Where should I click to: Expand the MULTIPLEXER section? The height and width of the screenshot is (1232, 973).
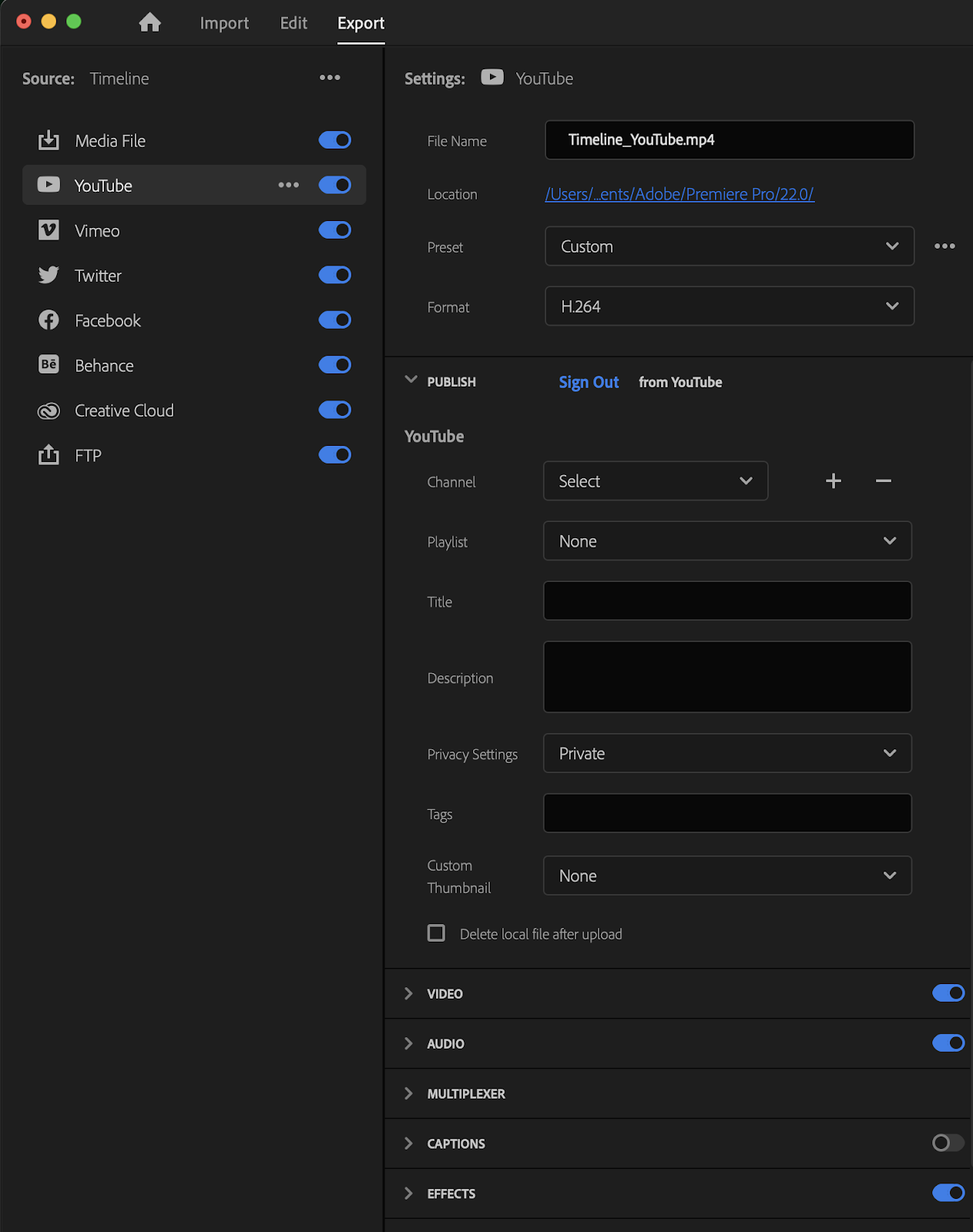408,1093
